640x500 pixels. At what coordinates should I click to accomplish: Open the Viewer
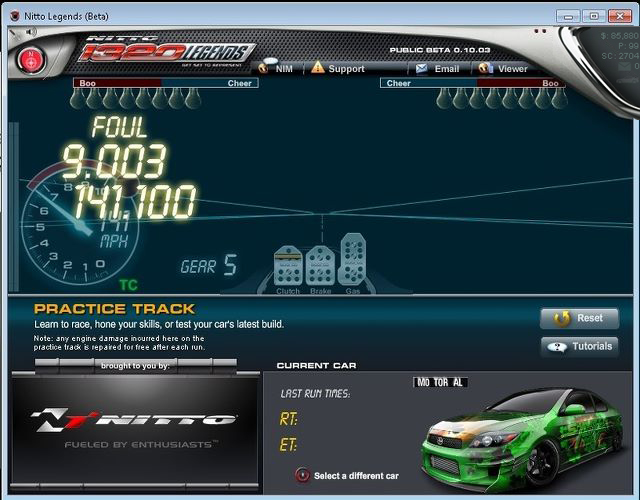503,68
